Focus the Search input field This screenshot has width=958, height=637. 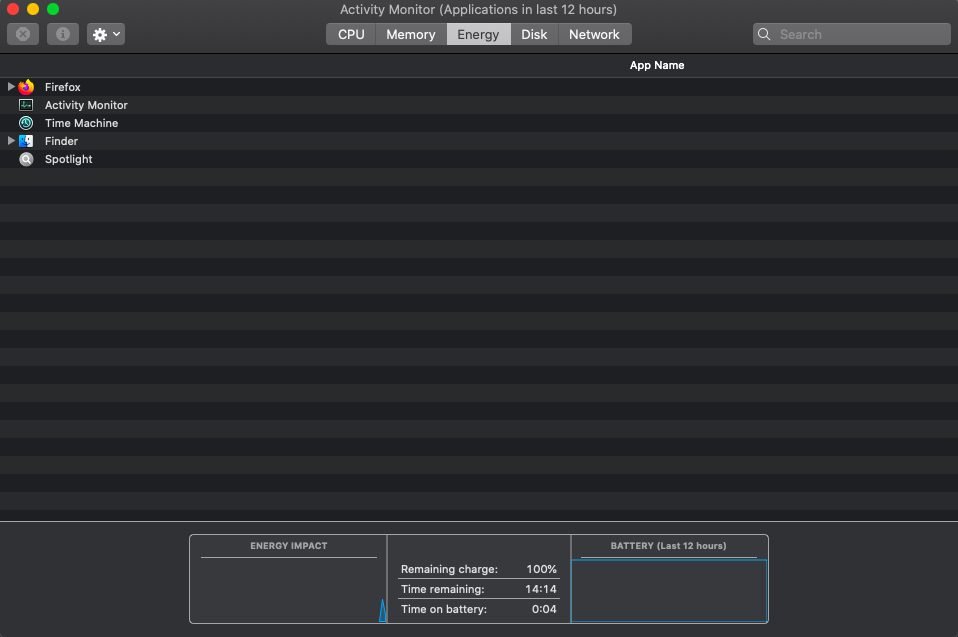click(x=851, y=34)
